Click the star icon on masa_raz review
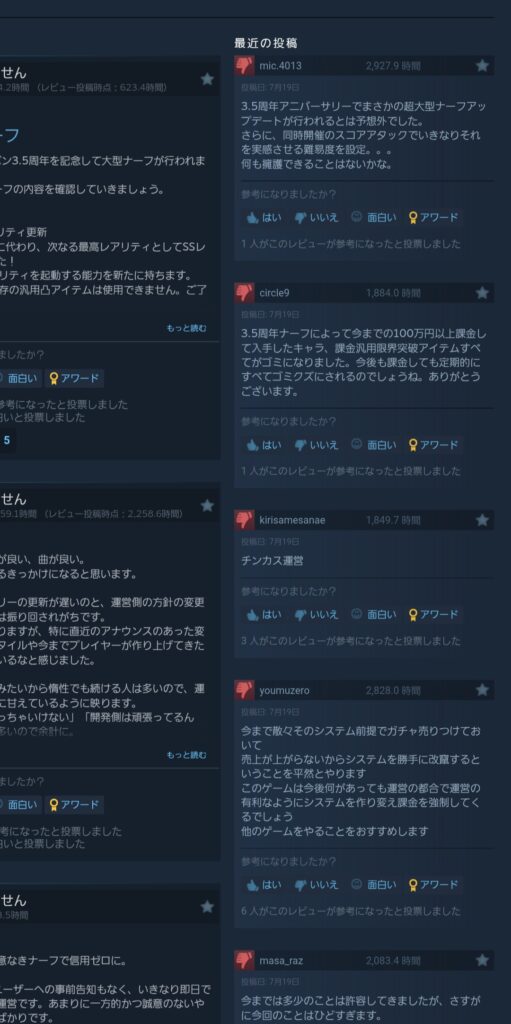 [482, 961]
